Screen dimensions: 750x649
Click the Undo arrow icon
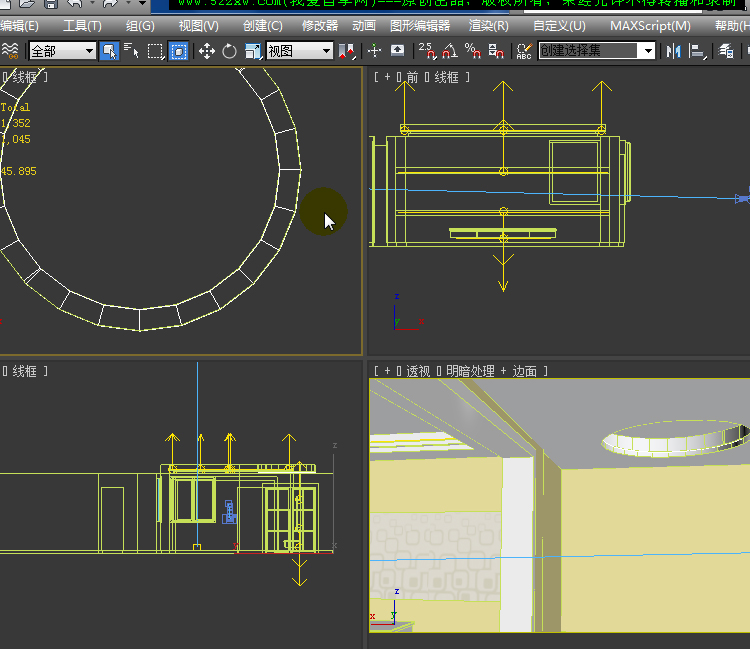75,4
